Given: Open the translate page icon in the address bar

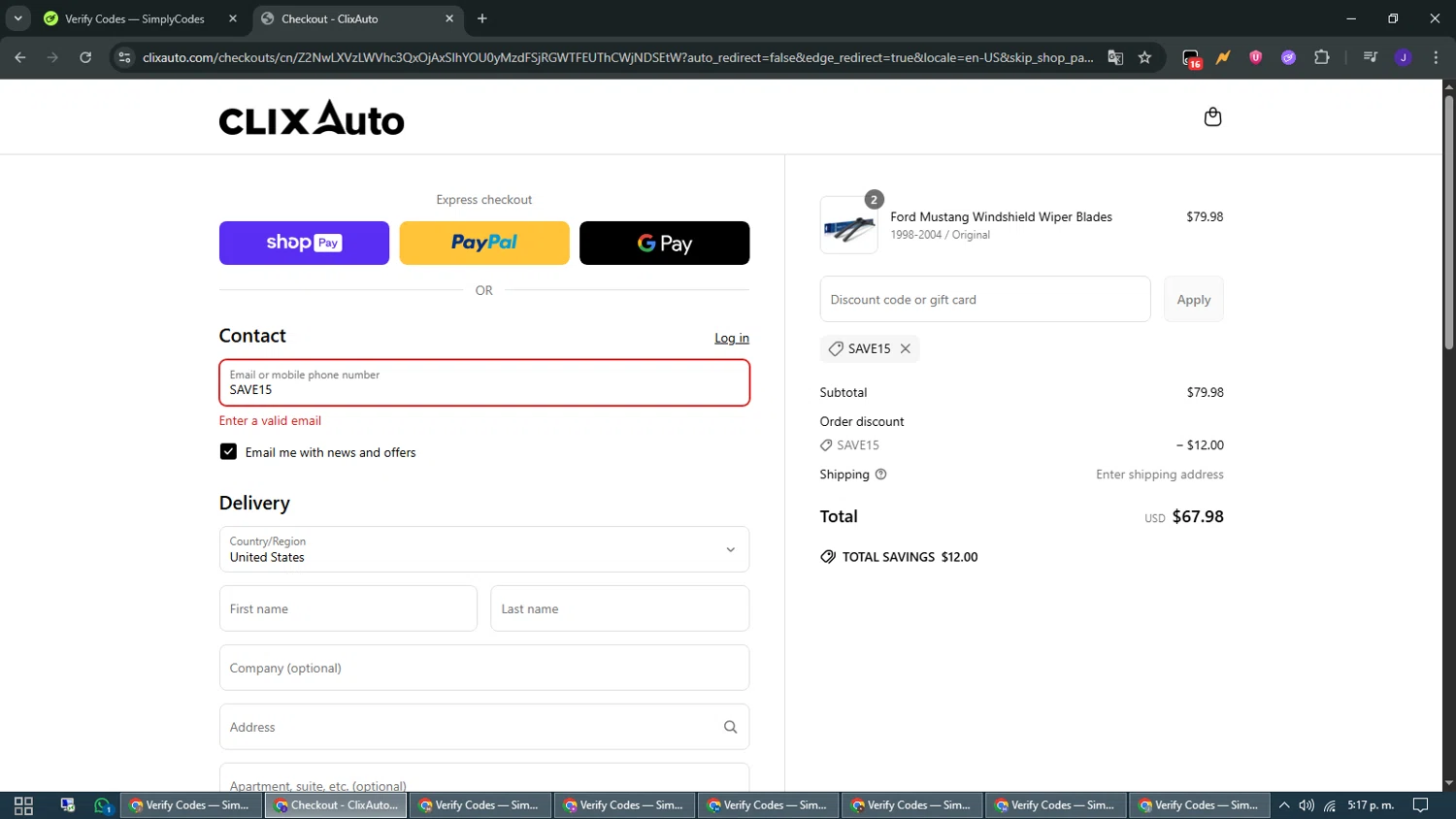Looking at the screenshot, I should point(1115,57).
